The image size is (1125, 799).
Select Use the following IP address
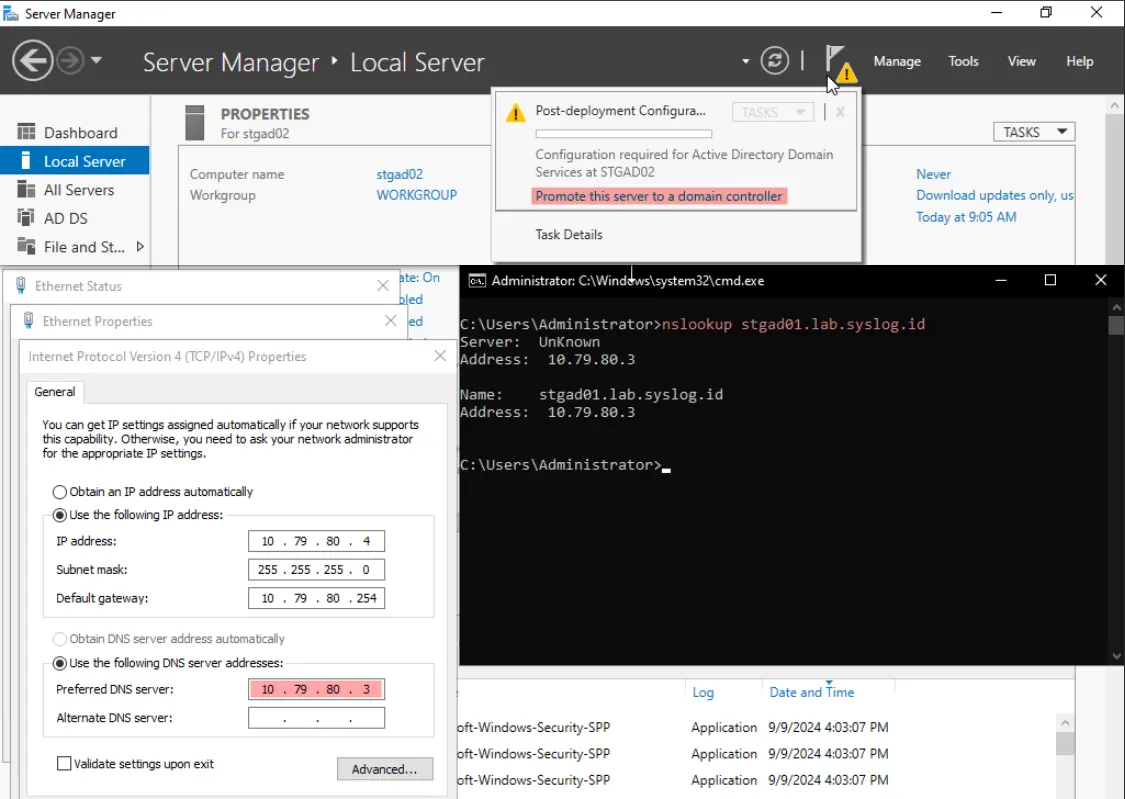60,515
